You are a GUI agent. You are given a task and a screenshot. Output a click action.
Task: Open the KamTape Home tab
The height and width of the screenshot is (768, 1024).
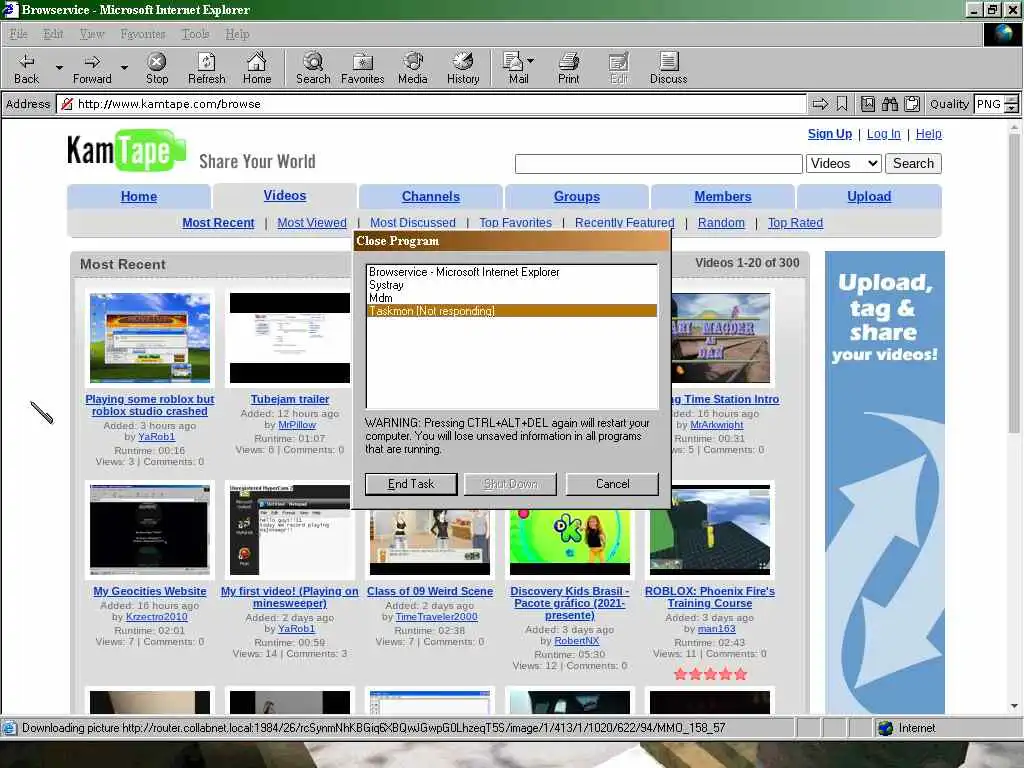click(x=138, y=197)
